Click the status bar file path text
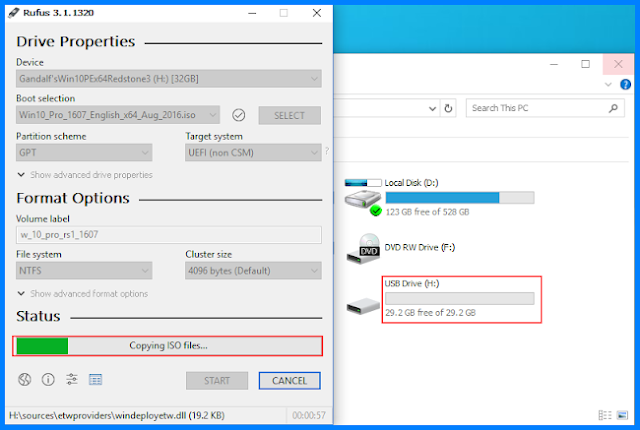640x430 pixels. [117, 415]
